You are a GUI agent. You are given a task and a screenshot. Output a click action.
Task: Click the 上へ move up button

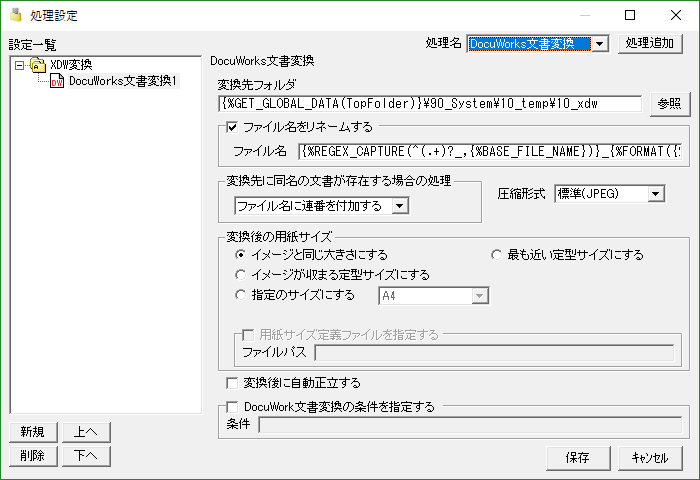(x=86, y=432)
